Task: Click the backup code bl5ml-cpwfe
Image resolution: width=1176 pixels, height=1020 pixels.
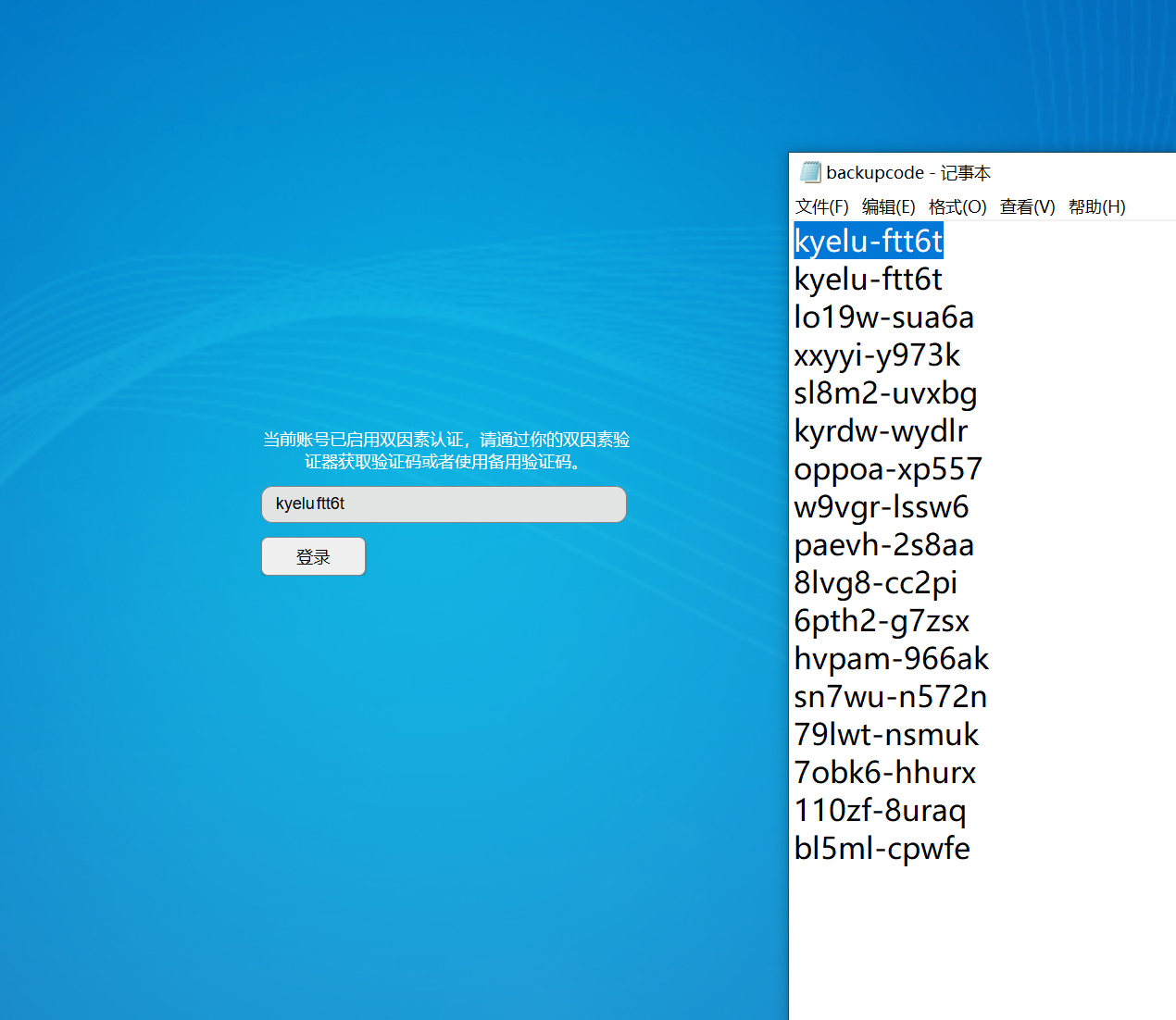Action: [x=882, y=848]
